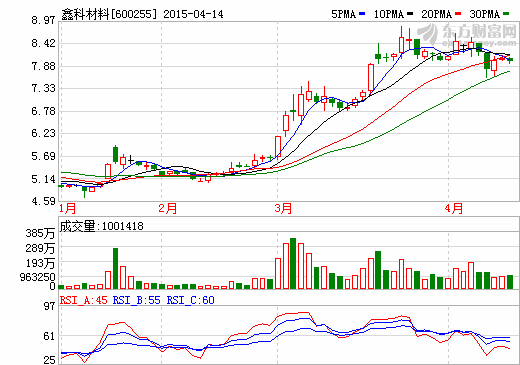The image size is (520, 365).
Task: Click the 289万 volume axis label
Action: [x=40, y=248]
